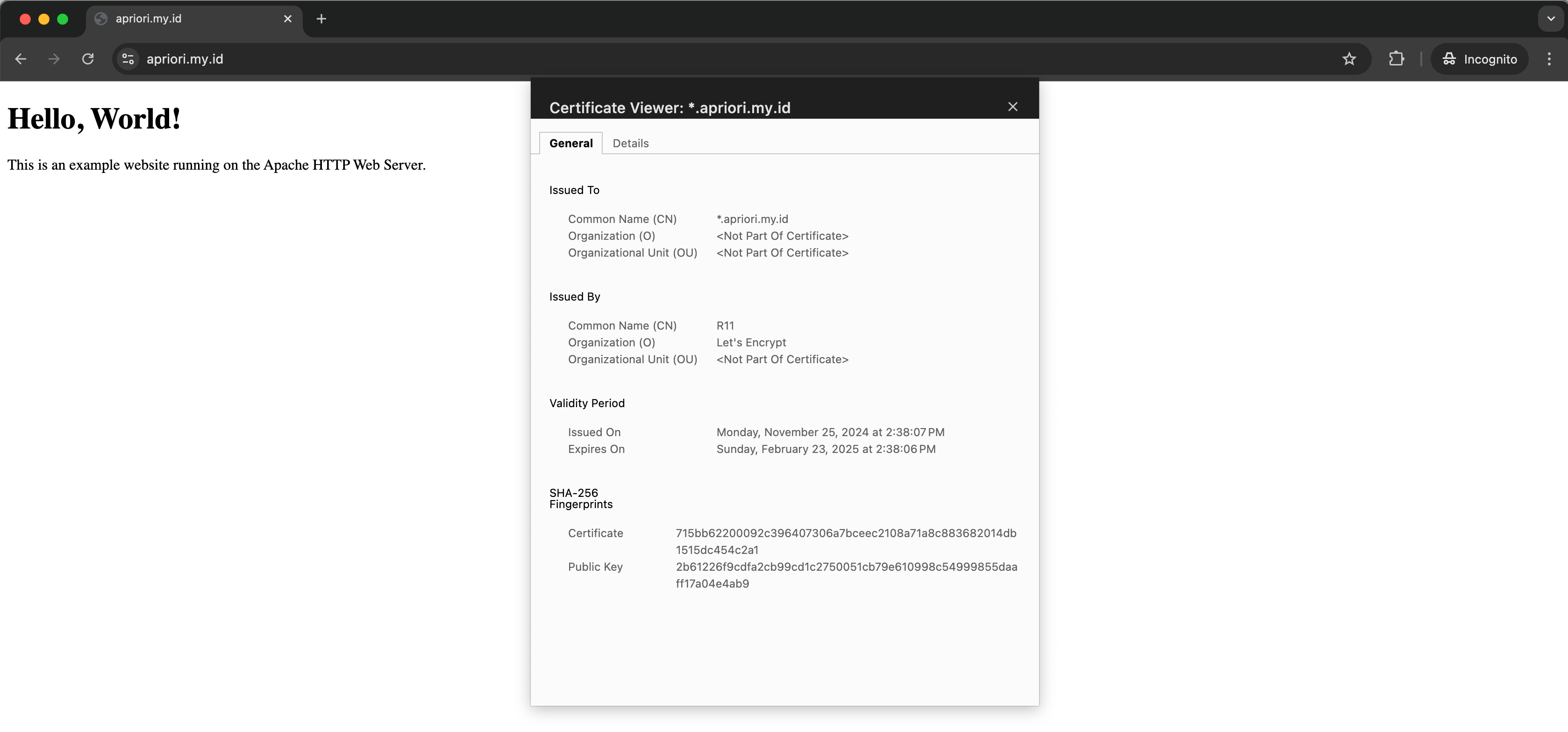Close the Certificate Viewer dialog
Viewport: 1568px width, 732px height.
[x=1013, y=107]
